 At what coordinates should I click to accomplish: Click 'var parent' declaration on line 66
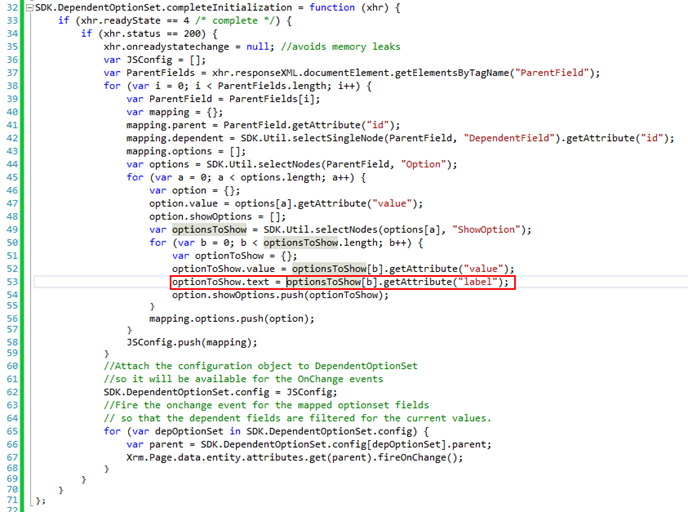155,444
